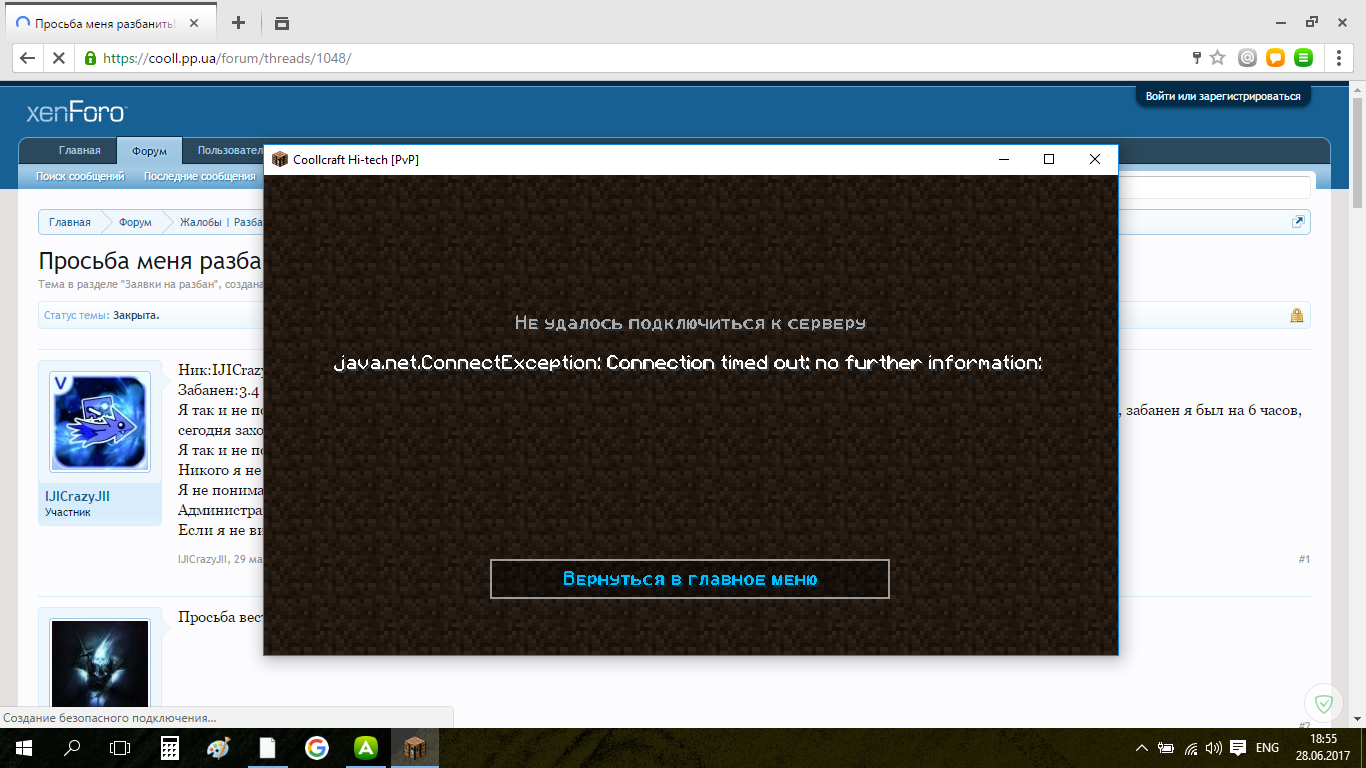Open Последние сообщения submenu link
1366x768 pixels.
pos(200,176)
